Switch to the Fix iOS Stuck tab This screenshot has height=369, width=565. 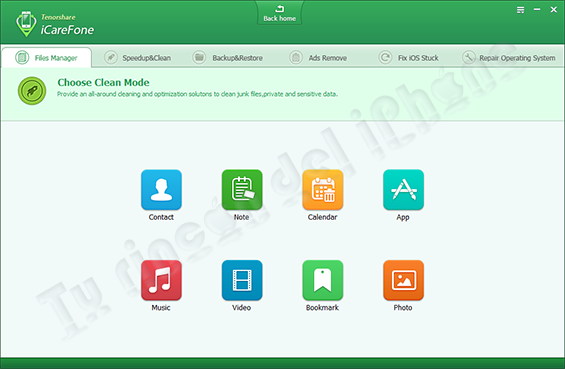pyautogui.click(x=409, y=58)
